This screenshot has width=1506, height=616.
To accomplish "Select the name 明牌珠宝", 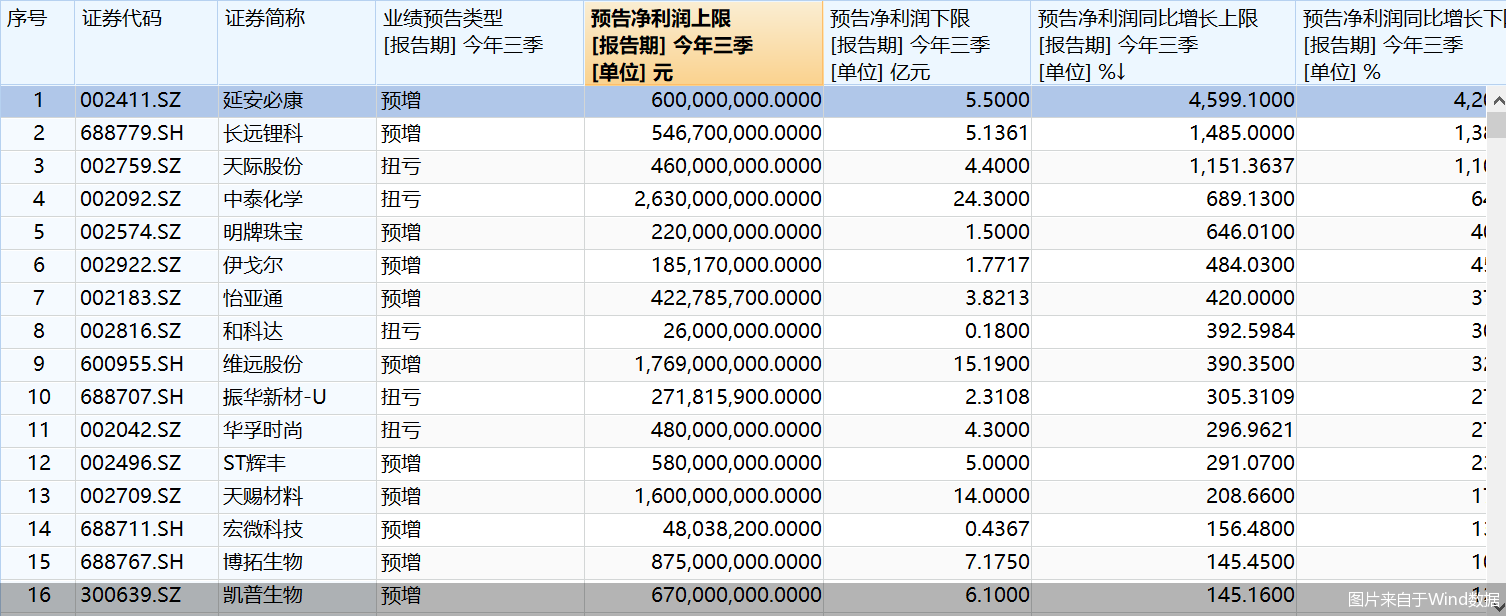I will [x=262, y=232].
